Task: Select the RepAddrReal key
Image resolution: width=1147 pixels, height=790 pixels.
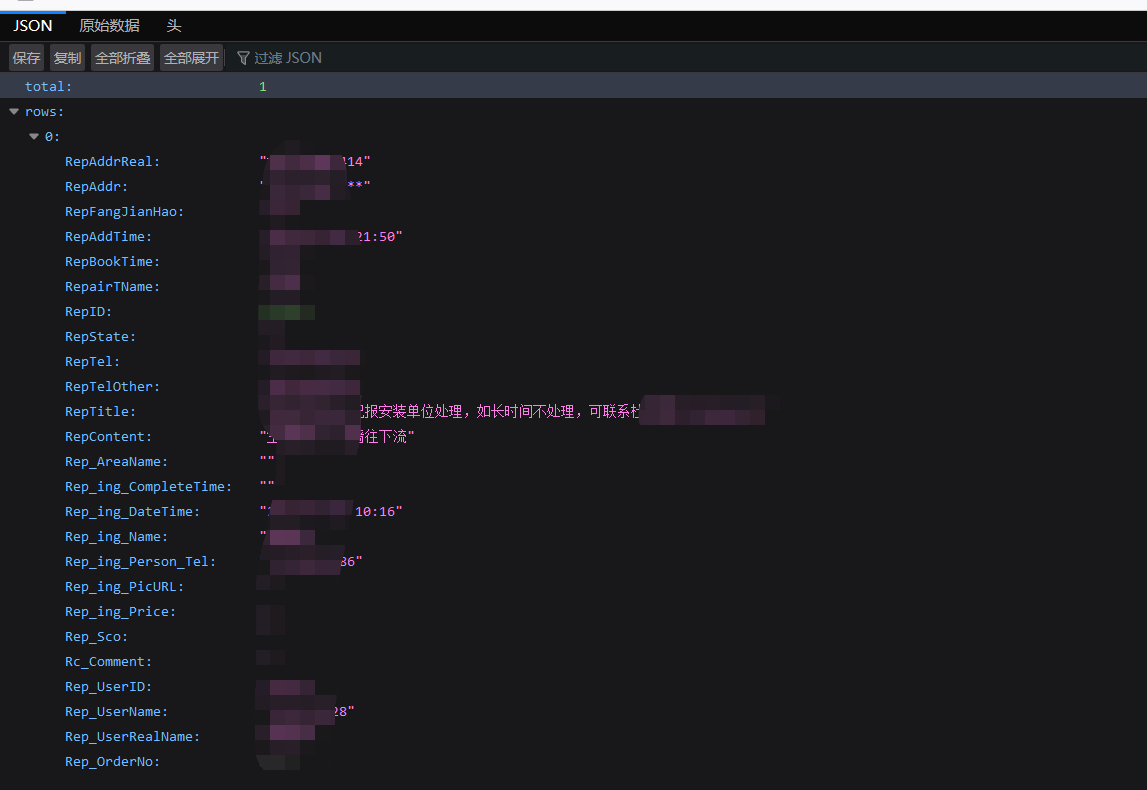Action: pos(112,162)
